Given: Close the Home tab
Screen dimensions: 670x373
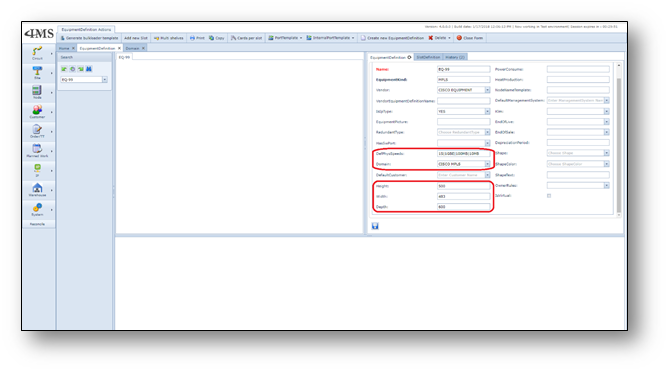Looking at the screenshot, I should (73, 48).
